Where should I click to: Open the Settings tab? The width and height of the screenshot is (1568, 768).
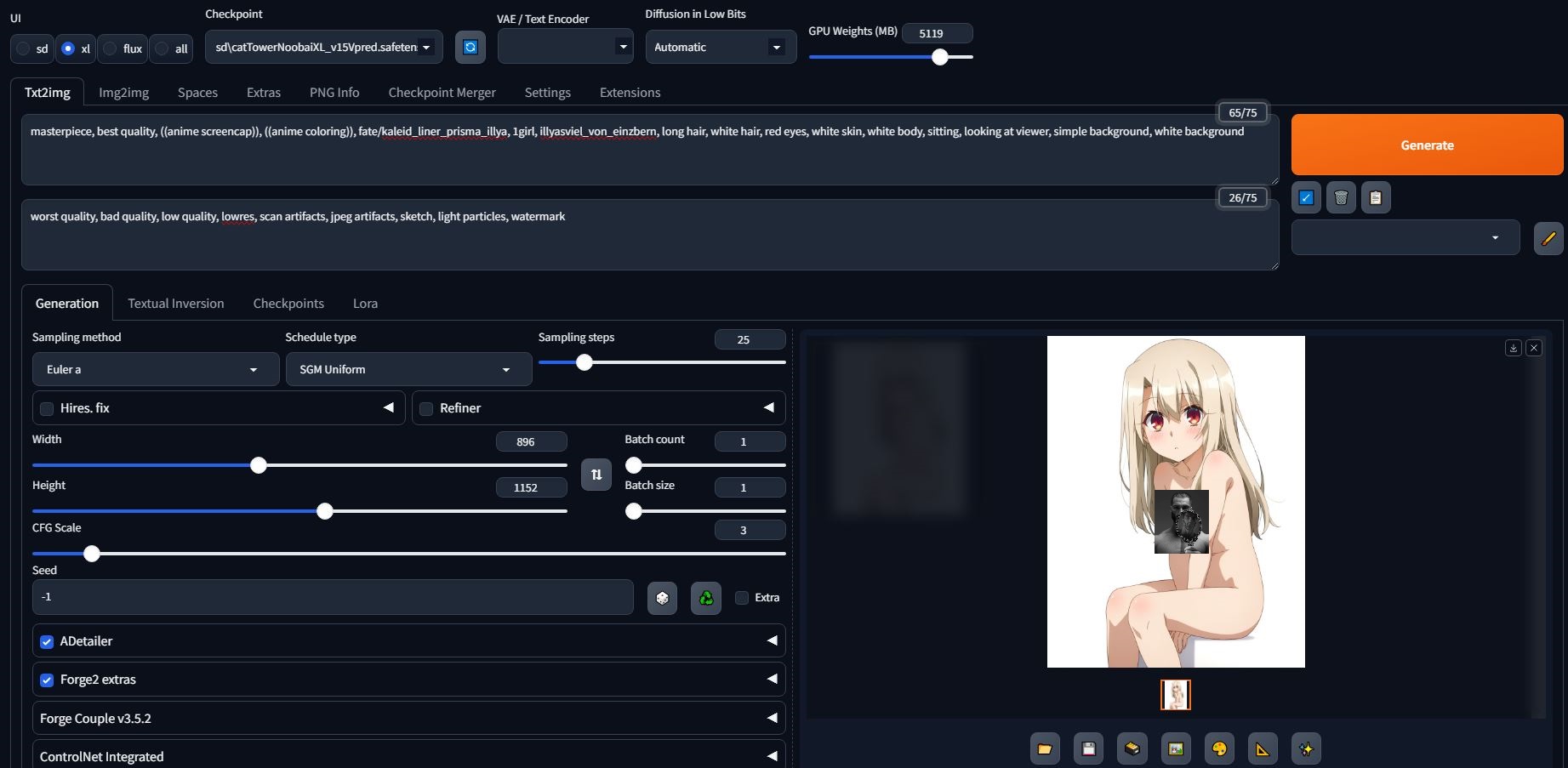(547, 93)
